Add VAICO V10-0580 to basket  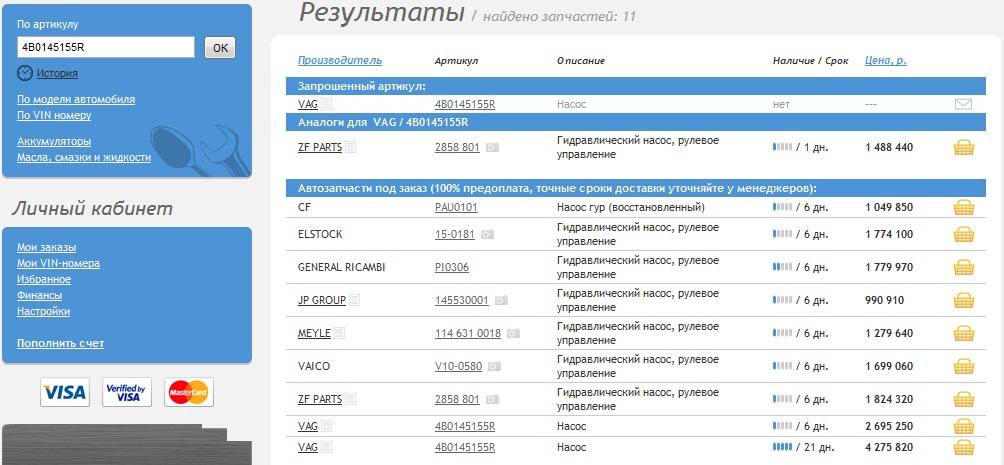[964, 366]
